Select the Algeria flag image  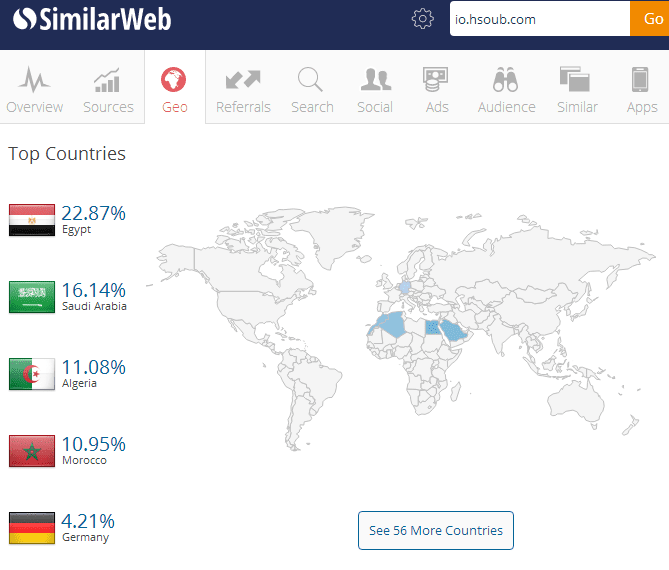pyautogui.click(x=32, y=374)
